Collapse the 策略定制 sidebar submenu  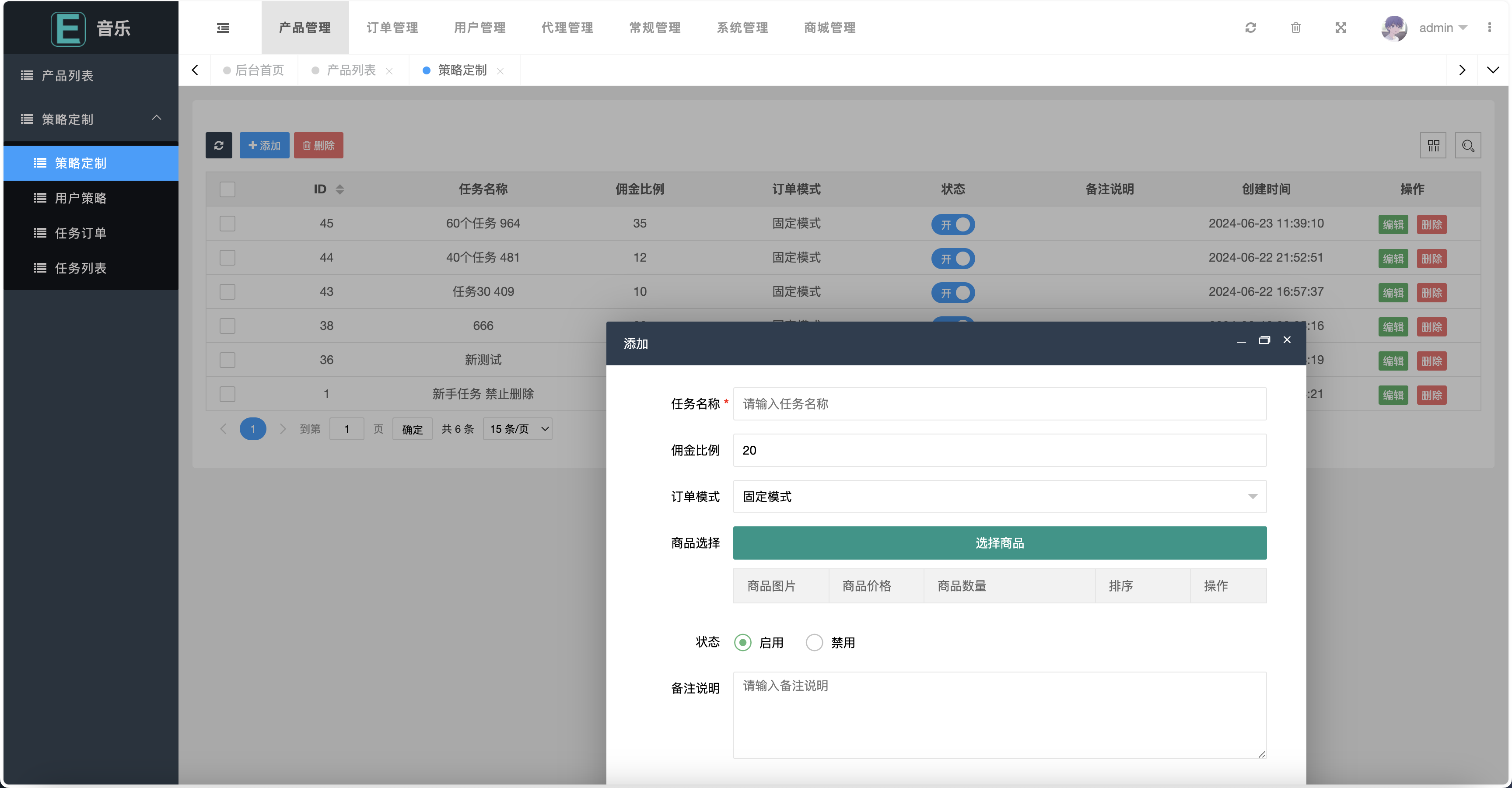(91, 119)
